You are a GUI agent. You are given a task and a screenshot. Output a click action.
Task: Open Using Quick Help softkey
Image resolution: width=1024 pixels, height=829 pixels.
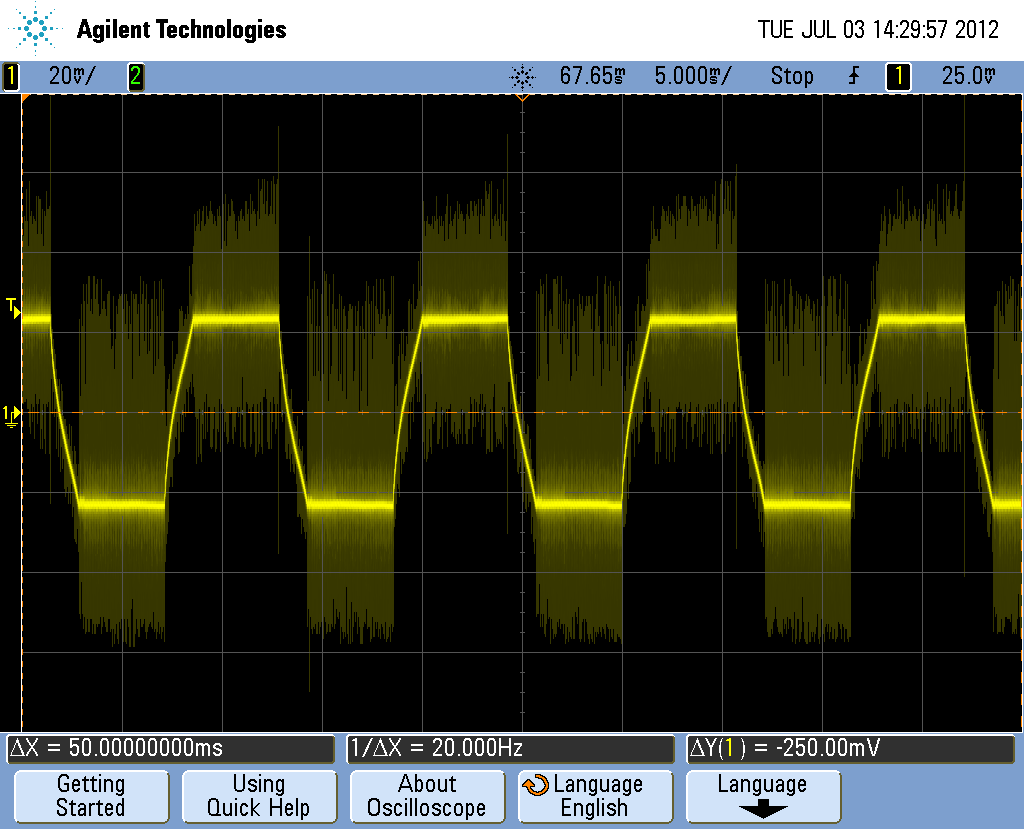(259, 796)
